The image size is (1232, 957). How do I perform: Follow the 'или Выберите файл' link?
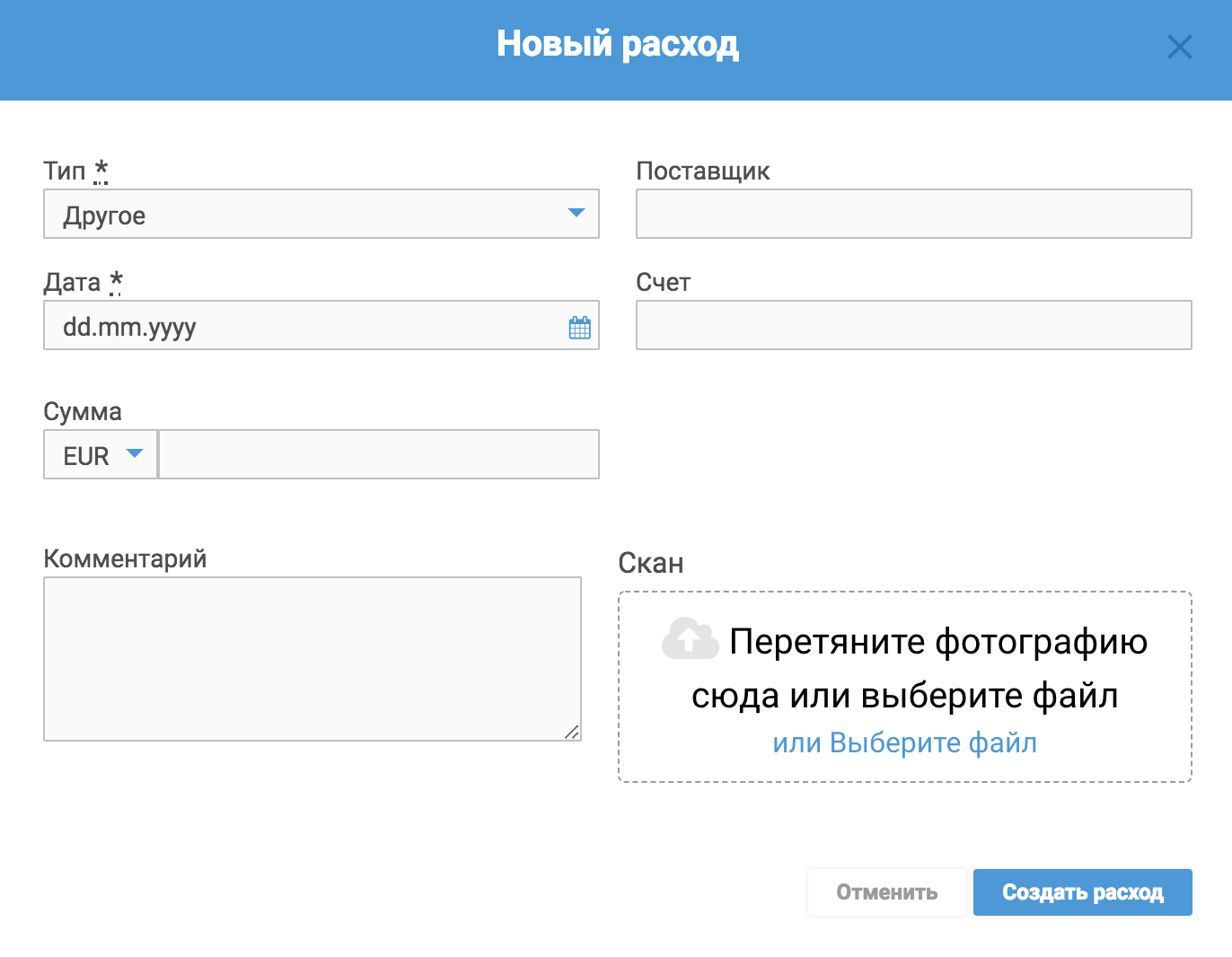pyautogui.click(x=905, y=743)
